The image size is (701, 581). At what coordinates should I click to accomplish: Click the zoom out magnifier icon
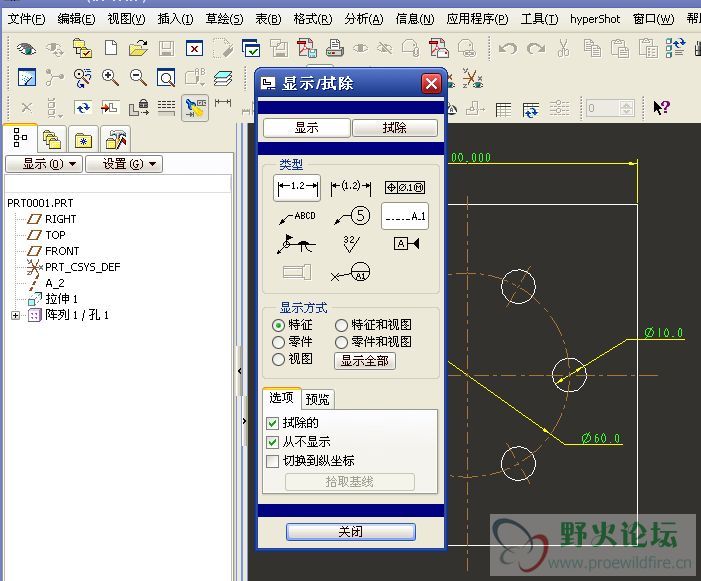pyautogui.click(x=138, y=78)
